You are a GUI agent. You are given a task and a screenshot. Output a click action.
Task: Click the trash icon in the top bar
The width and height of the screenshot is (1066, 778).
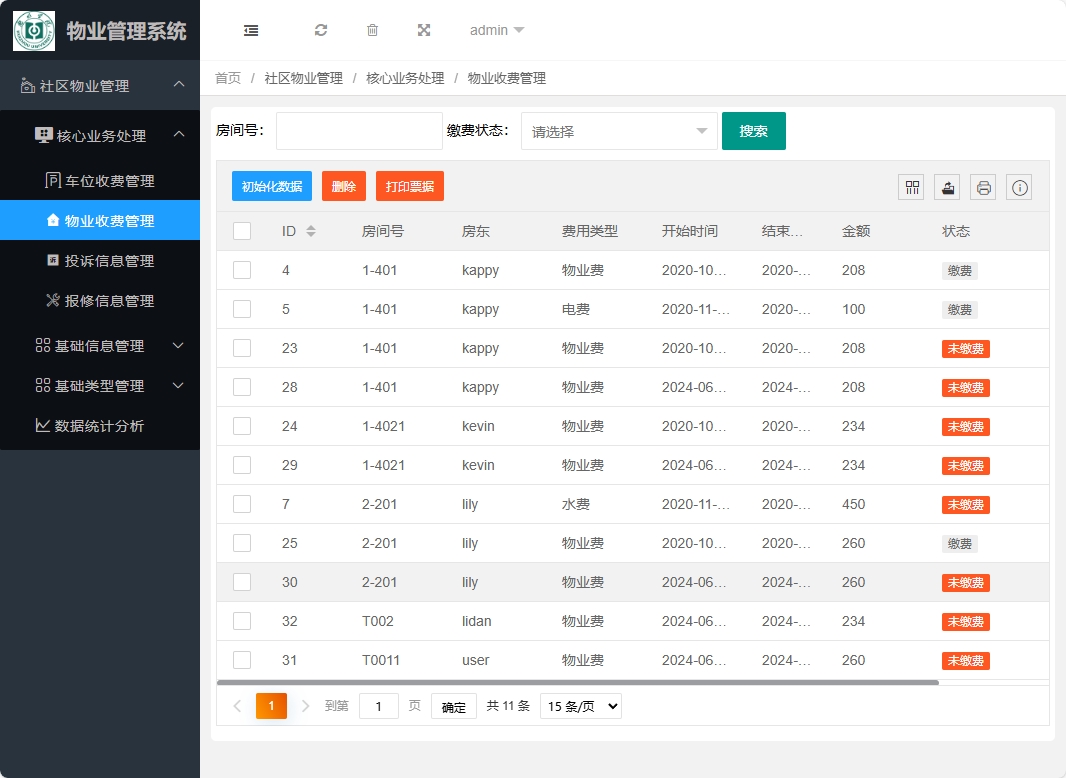click(x=372, y=30)
